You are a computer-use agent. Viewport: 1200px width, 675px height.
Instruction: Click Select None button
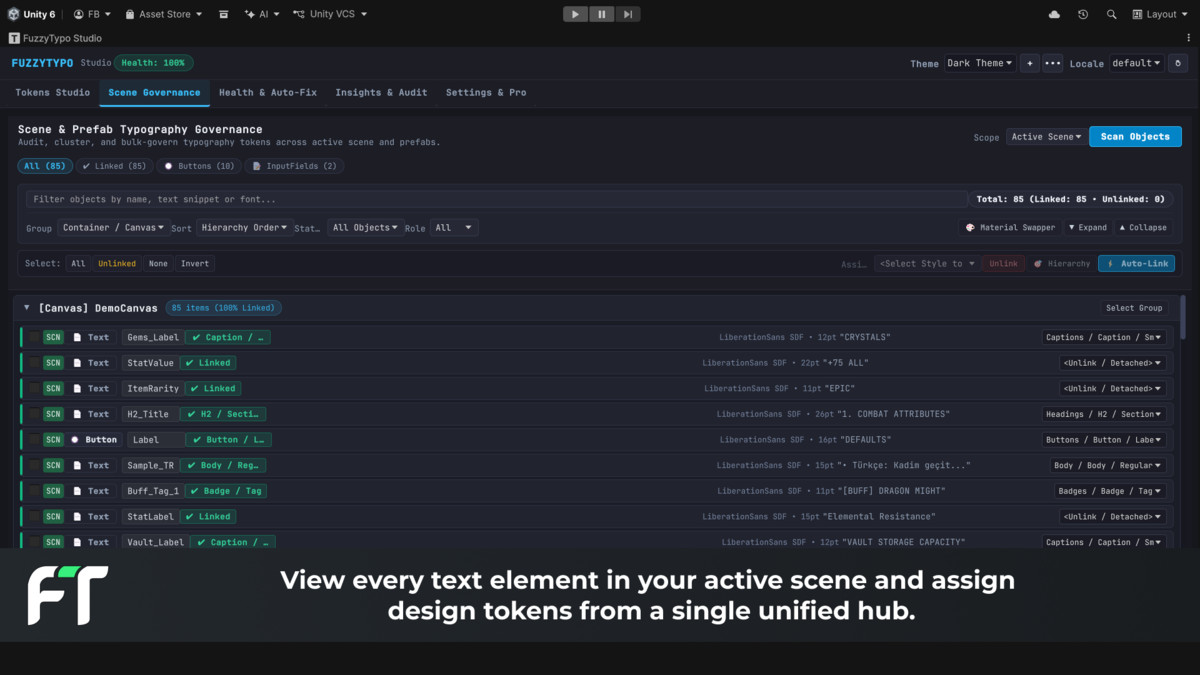click(158, 264)
